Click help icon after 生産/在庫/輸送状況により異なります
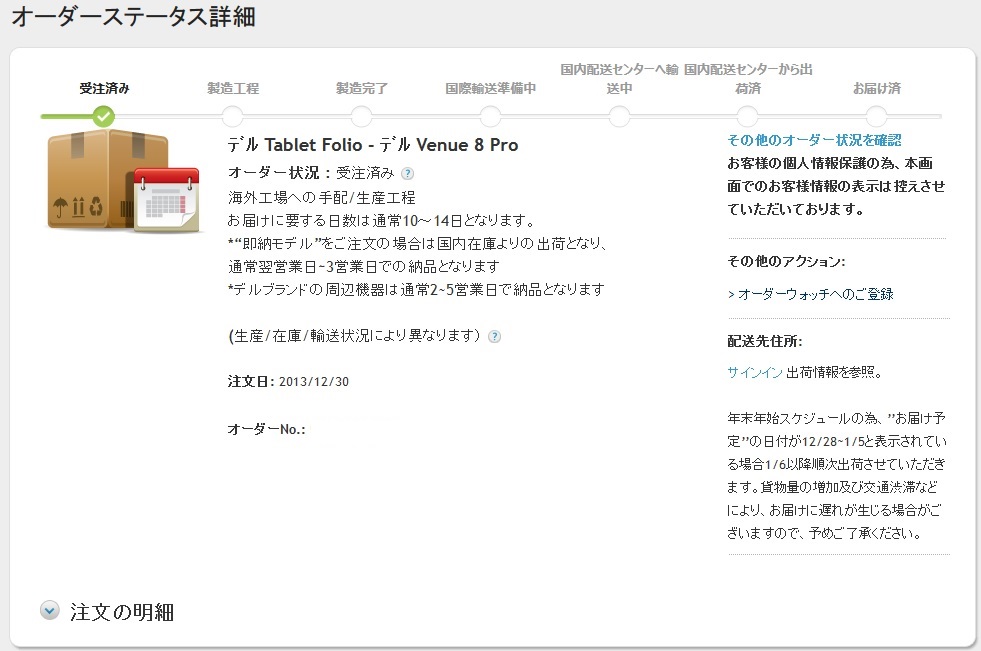 (x=494, y=336)
